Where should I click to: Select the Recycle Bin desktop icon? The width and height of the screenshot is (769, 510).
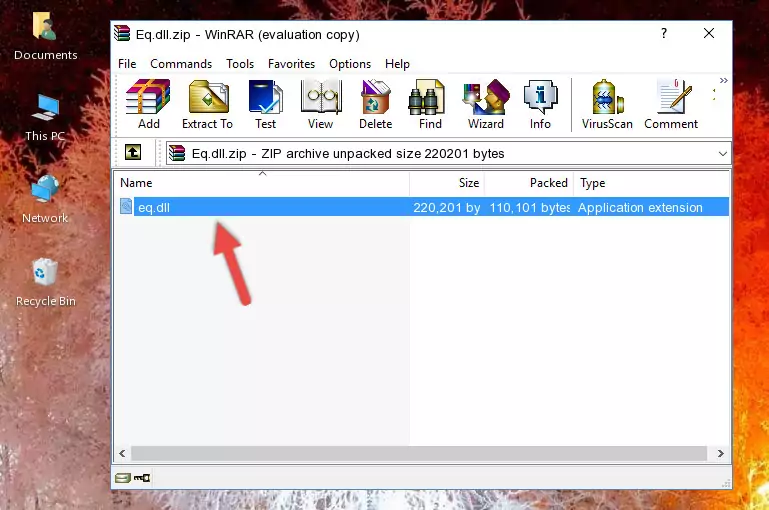tap(45, 283)
